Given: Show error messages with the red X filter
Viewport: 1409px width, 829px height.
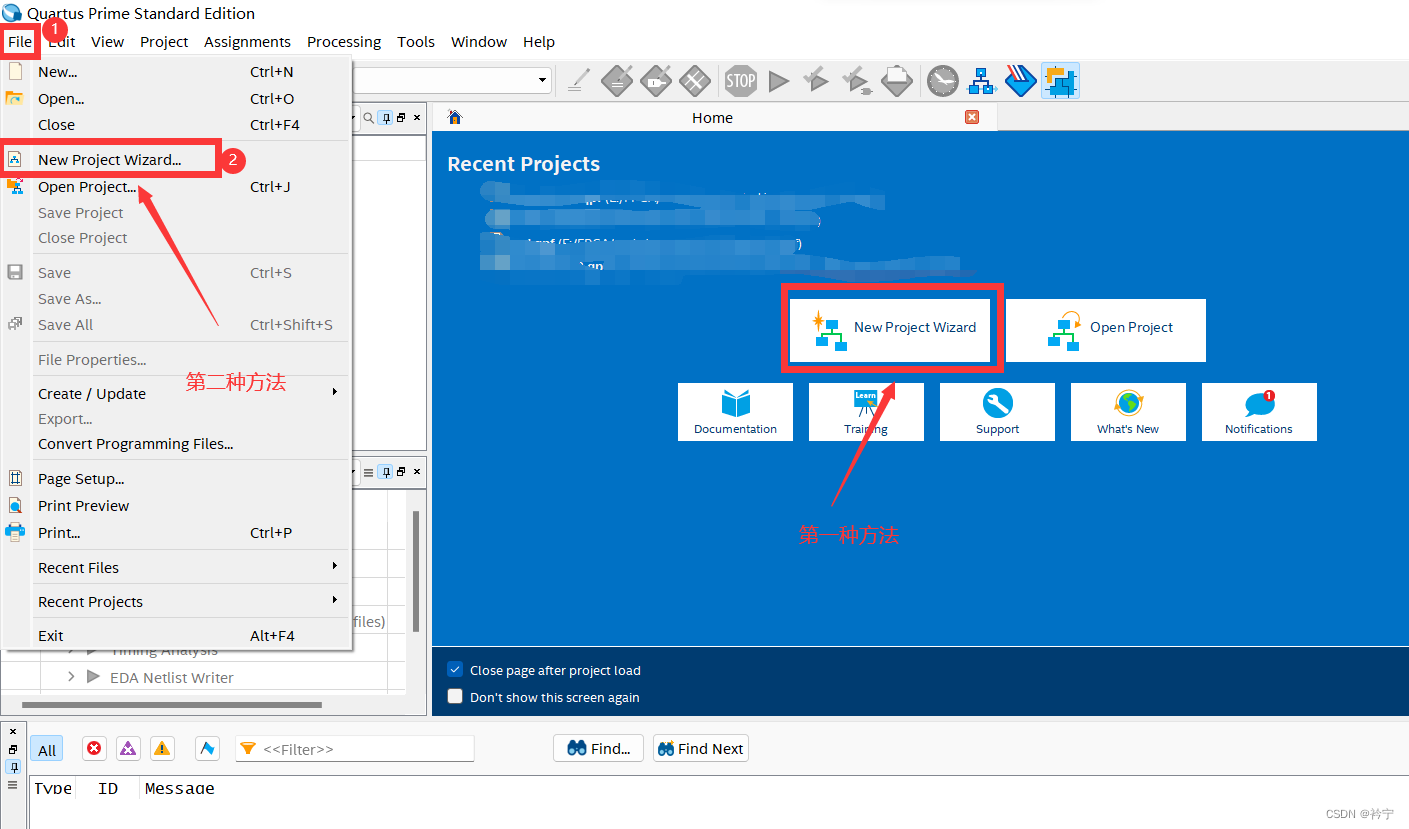Looking at the screenshot, I should pos(94,748).
